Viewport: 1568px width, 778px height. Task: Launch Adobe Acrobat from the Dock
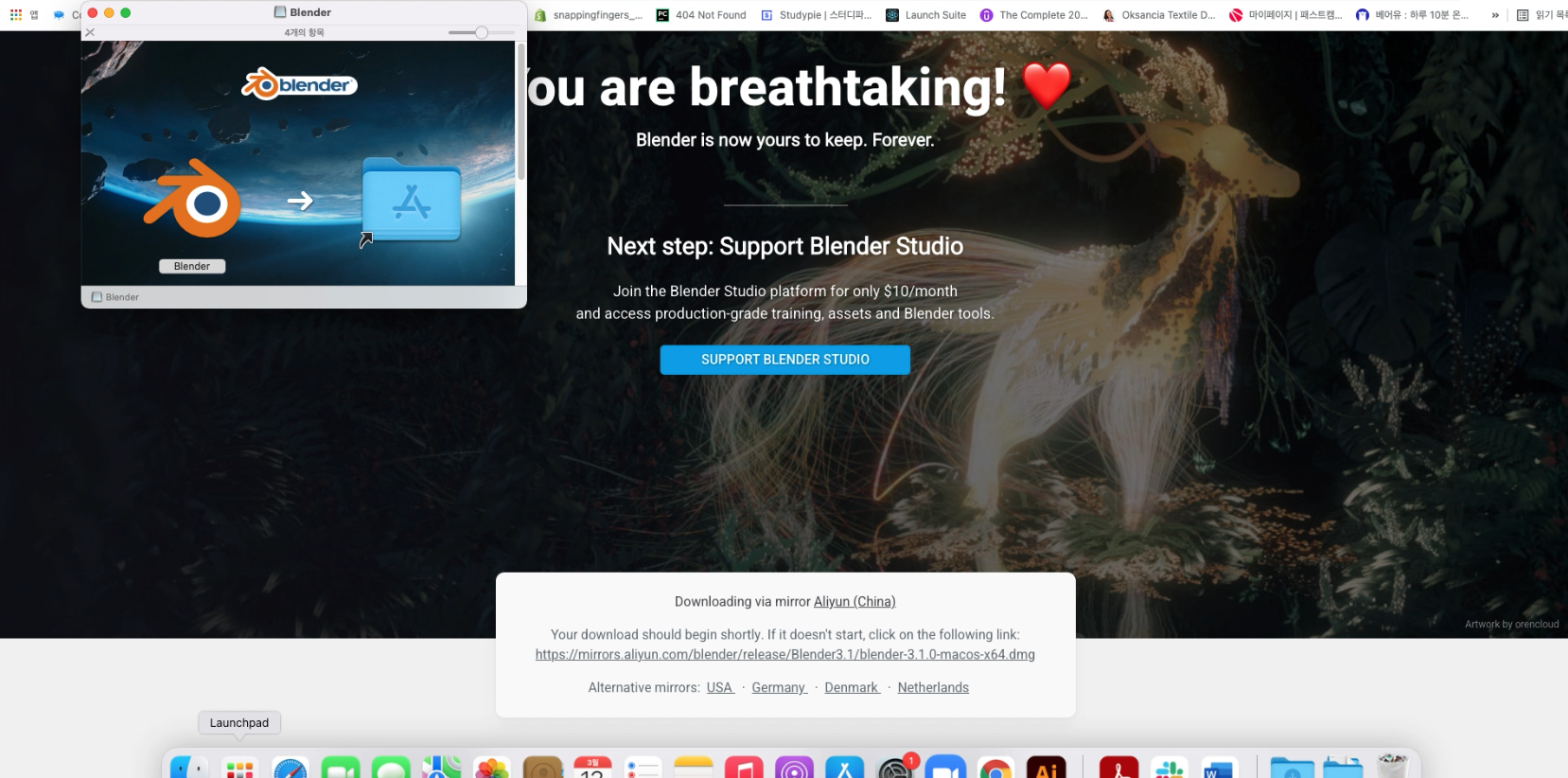click(x=1119, y=767)
